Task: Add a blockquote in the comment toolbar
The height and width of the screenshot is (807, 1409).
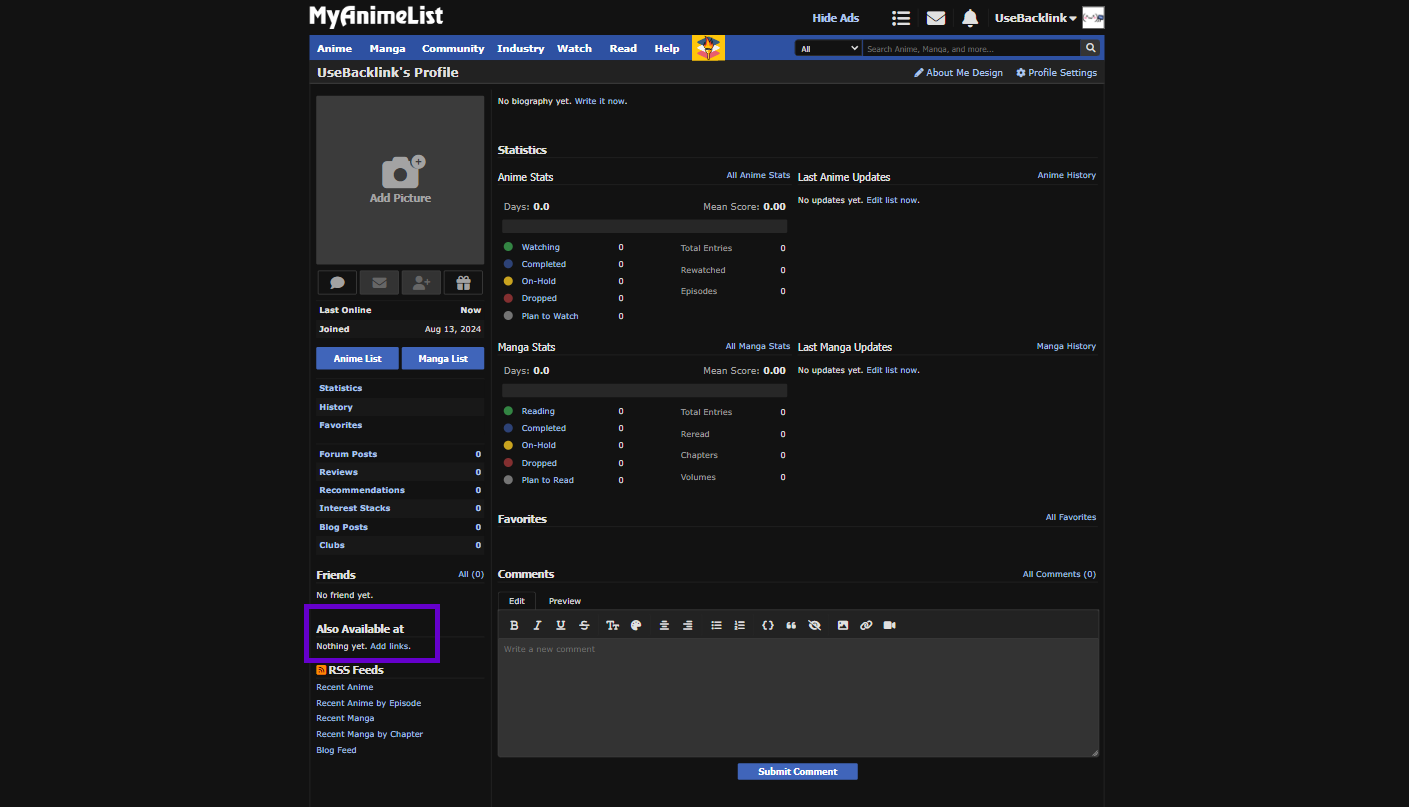Action: [x=791, y=625]
